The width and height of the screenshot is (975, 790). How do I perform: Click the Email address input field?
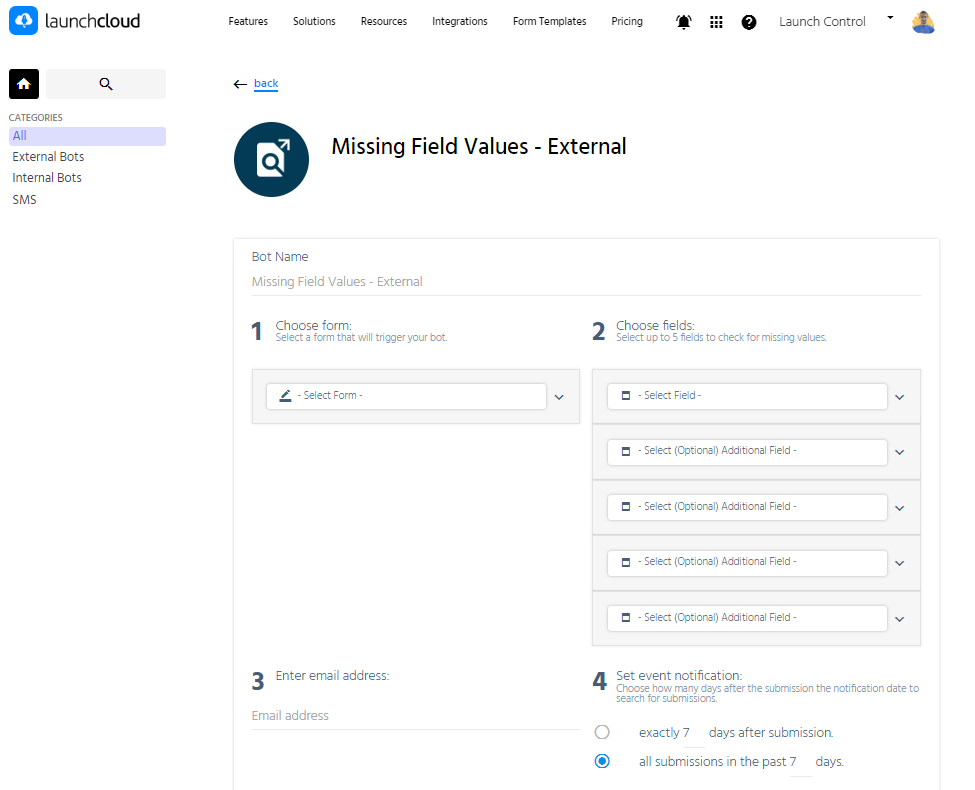415,716
